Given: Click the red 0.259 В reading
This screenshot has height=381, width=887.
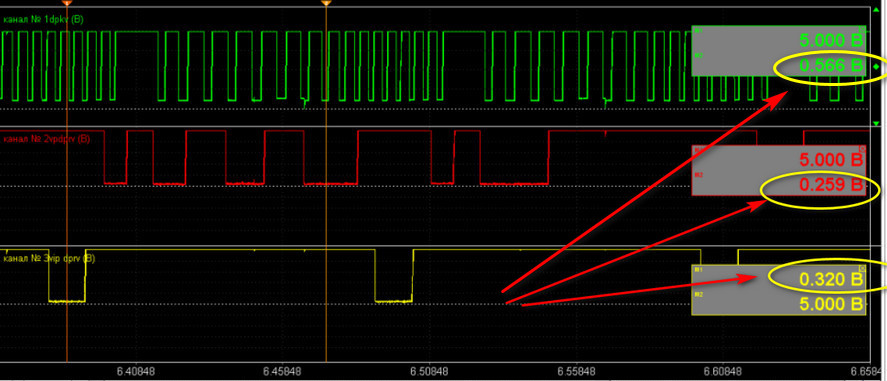Looking at the screenshot, I should (x=831, y=184).
